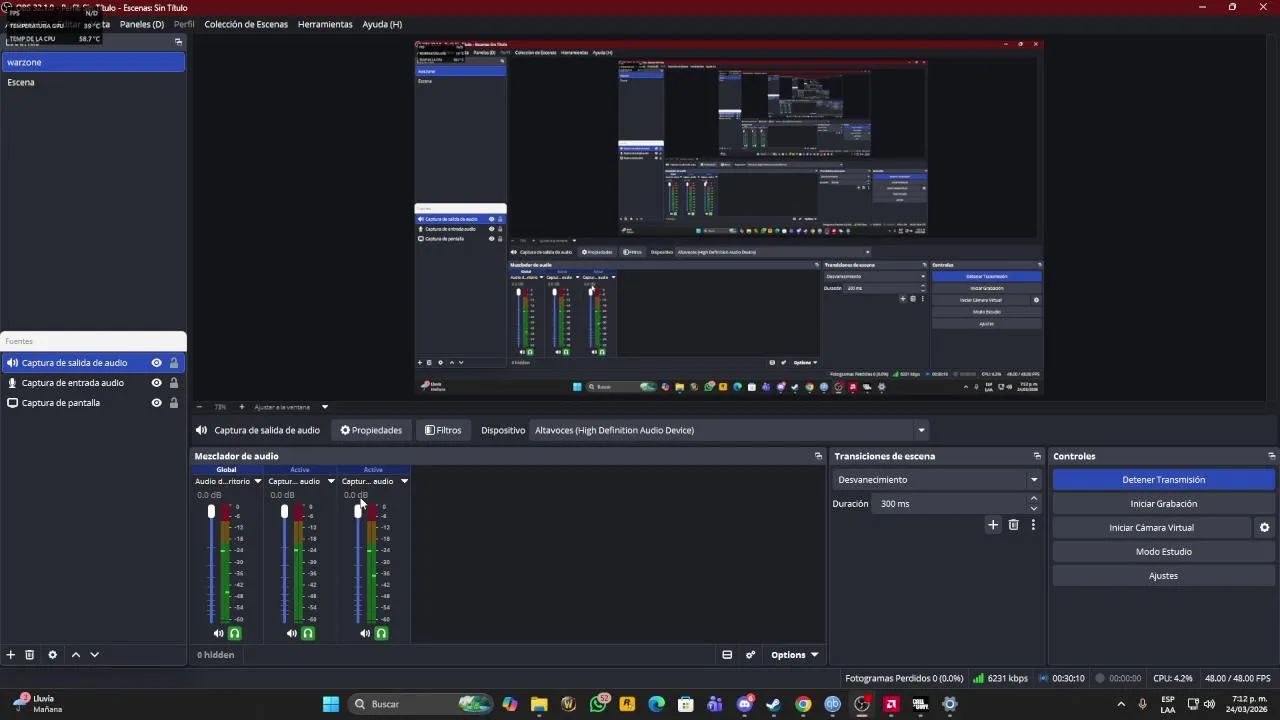Switch to Modo Estudio

pos(1163,552)
